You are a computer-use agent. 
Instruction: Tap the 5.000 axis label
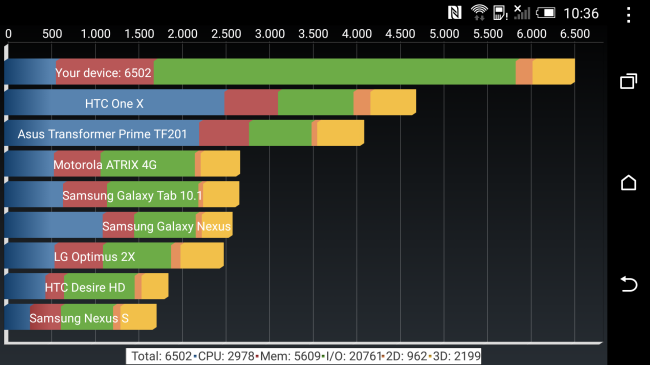(x=444, y=34)
